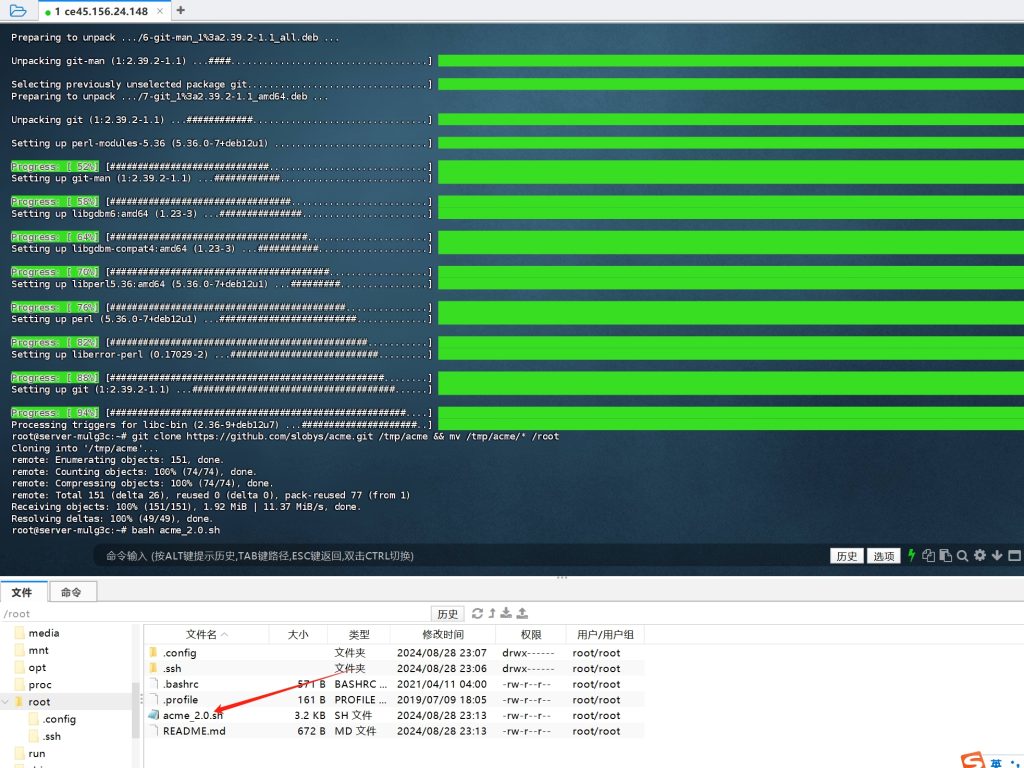Click folder tree vertical scrollbar

click(136, 710)
